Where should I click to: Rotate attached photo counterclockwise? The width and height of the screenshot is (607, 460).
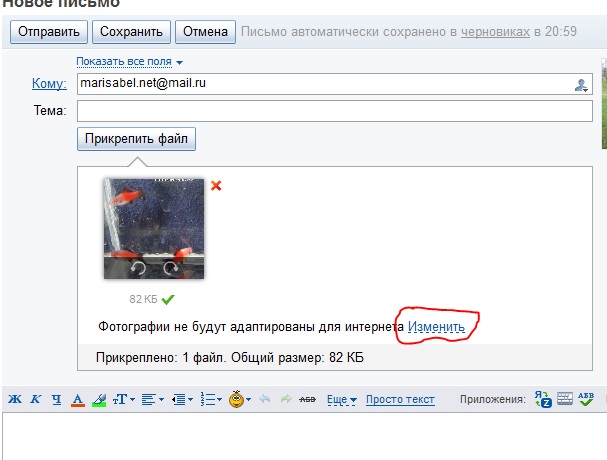click(138, 267)
